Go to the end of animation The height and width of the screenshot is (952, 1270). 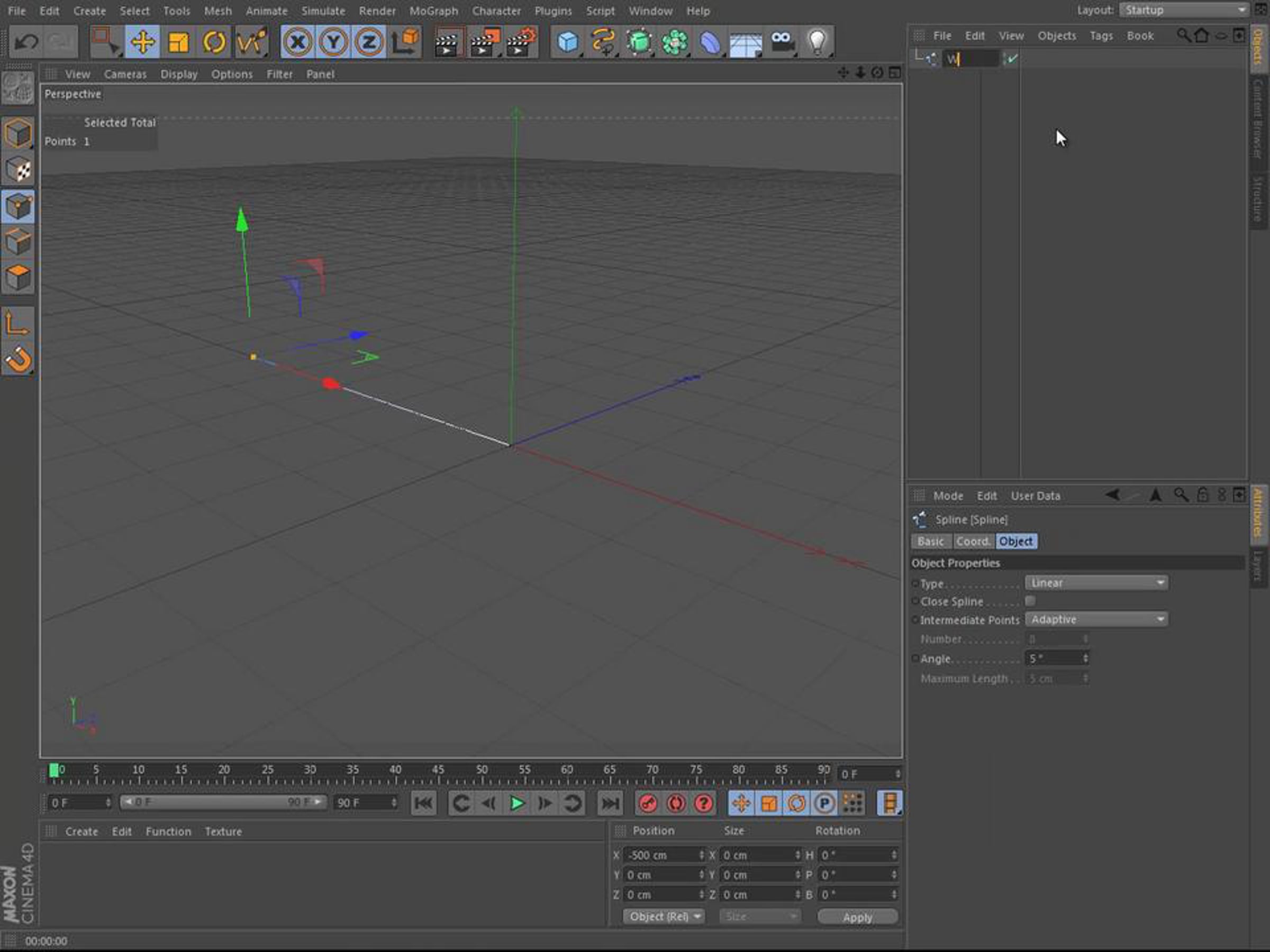tap(610, 803)
